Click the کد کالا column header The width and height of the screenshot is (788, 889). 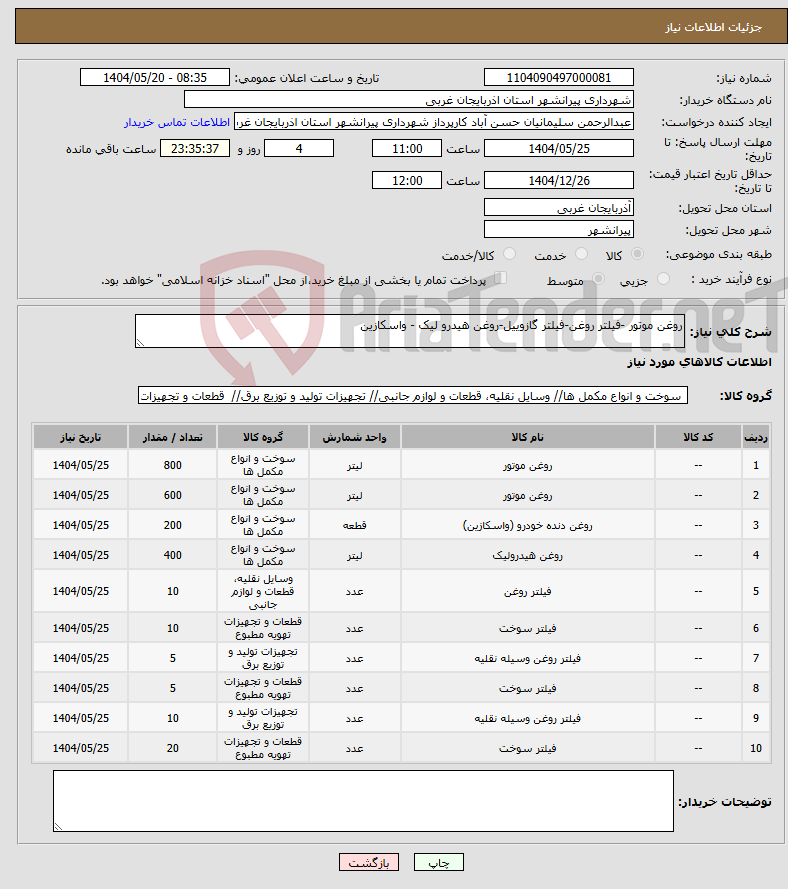[698, 437]
